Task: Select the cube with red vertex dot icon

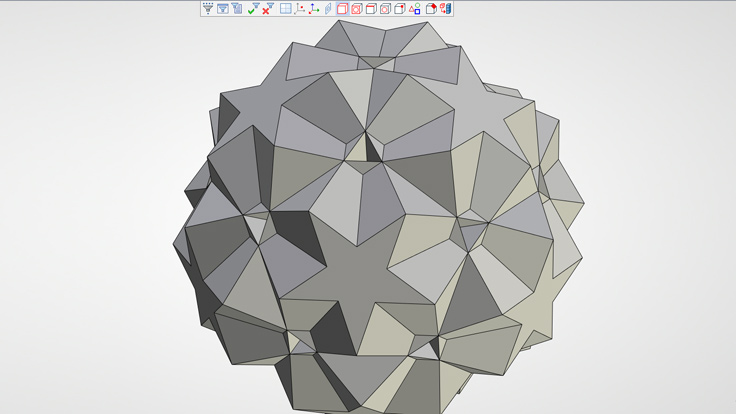Action: [399, 8]
